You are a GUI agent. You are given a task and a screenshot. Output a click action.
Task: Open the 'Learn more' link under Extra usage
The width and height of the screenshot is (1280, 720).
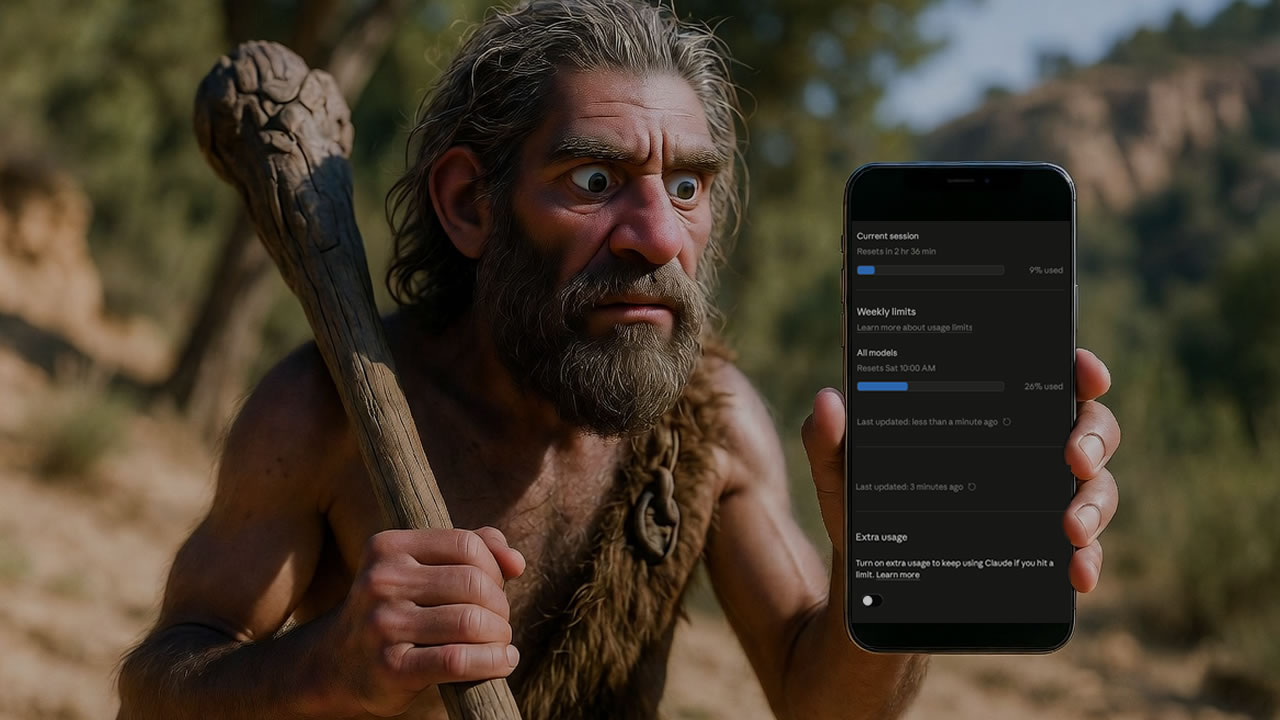pos(898,575)
